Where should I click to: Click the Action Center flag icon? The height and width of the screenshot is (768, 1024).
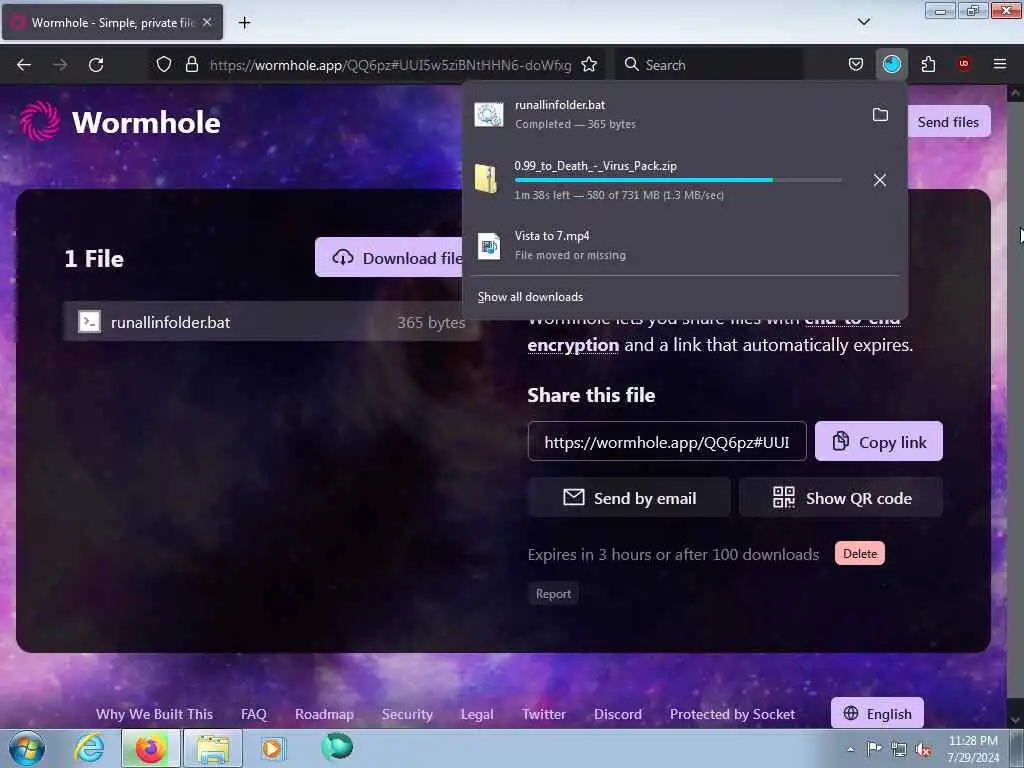pos(874,749)
